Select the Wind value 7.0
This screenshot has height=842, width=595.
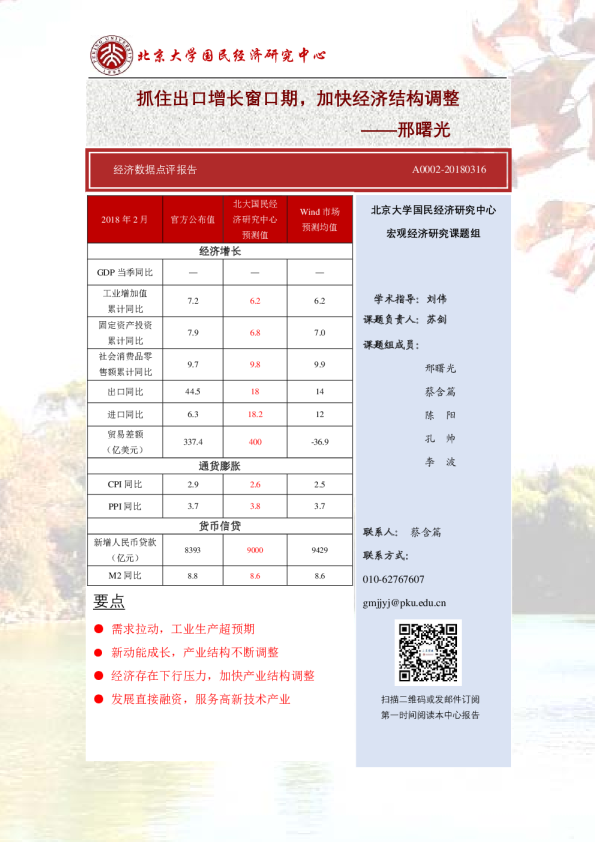[x=320, y=332]
